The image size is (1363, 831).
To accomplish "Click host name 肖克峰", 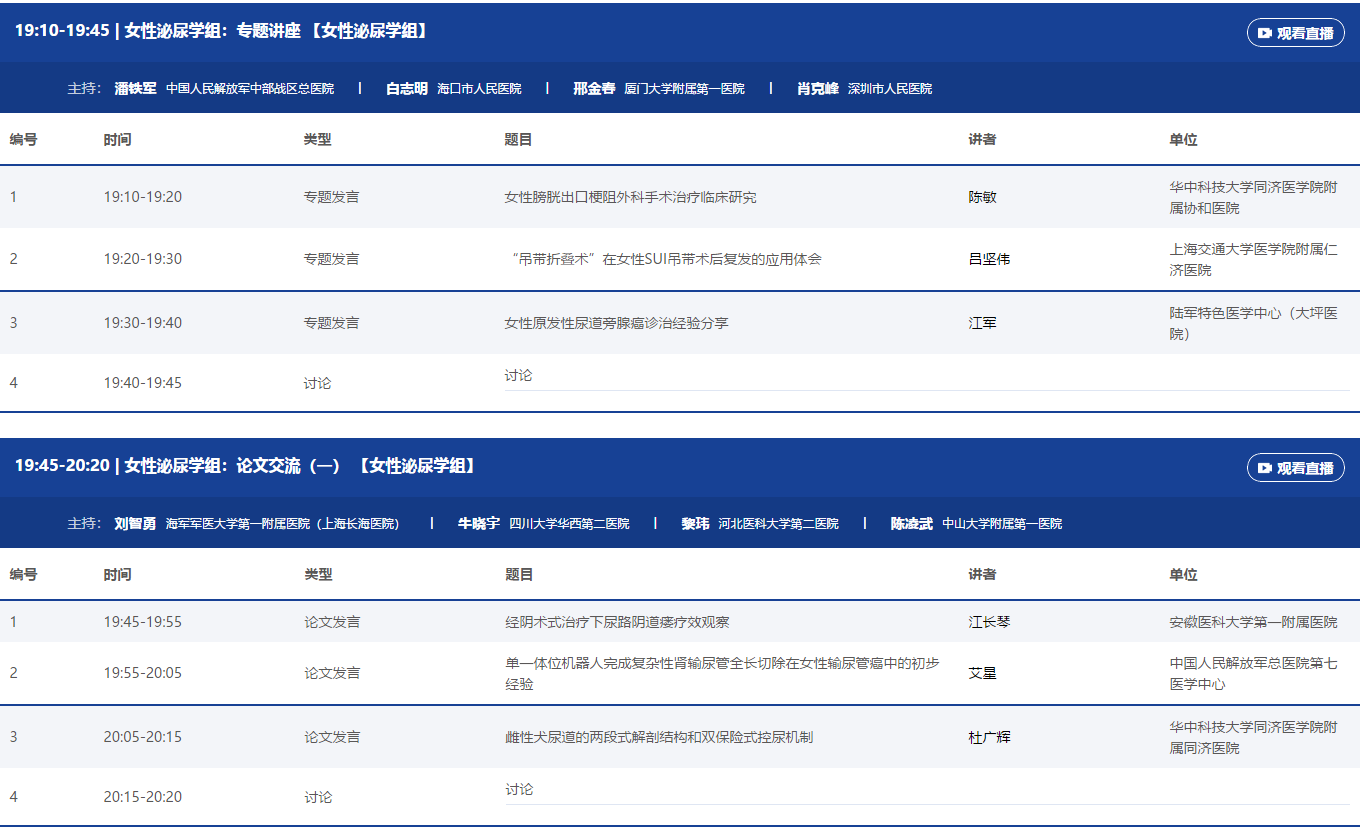I will pos(817,89).
